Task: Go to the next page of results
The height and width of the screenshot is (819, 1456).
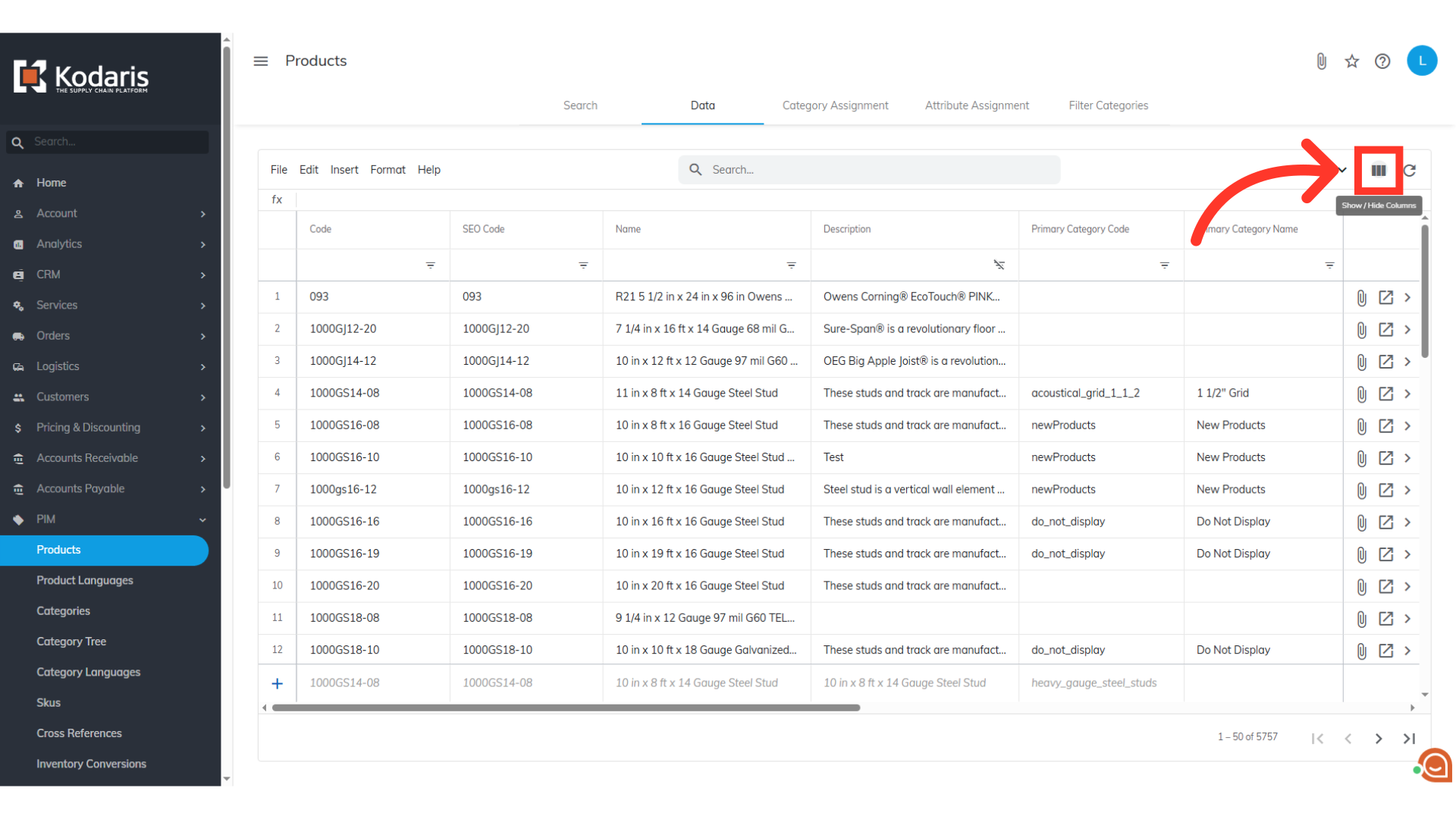Action: tap(1378, 739)
